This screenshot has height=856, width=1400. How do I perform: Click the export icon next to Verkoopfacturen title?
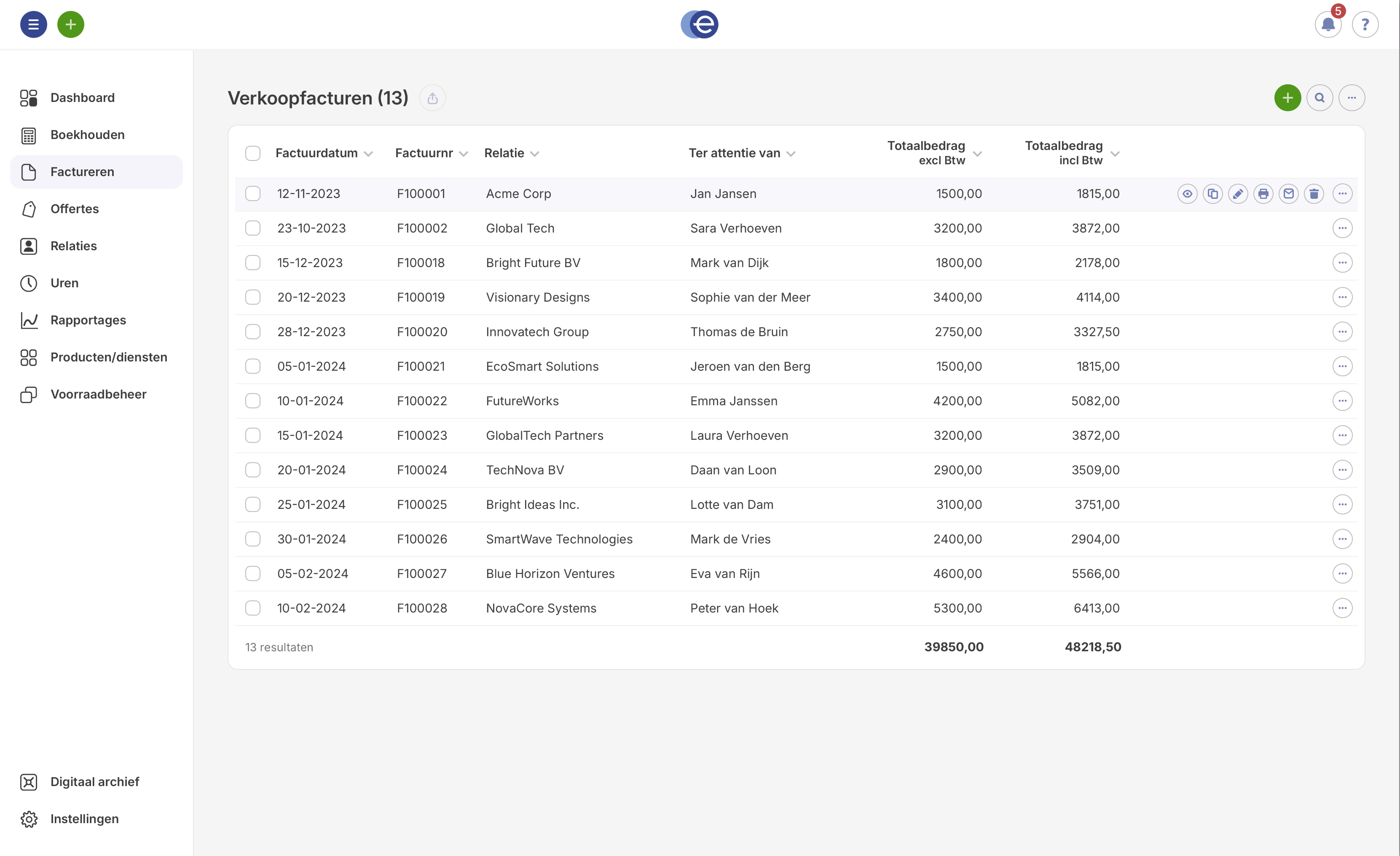[432, 98]
